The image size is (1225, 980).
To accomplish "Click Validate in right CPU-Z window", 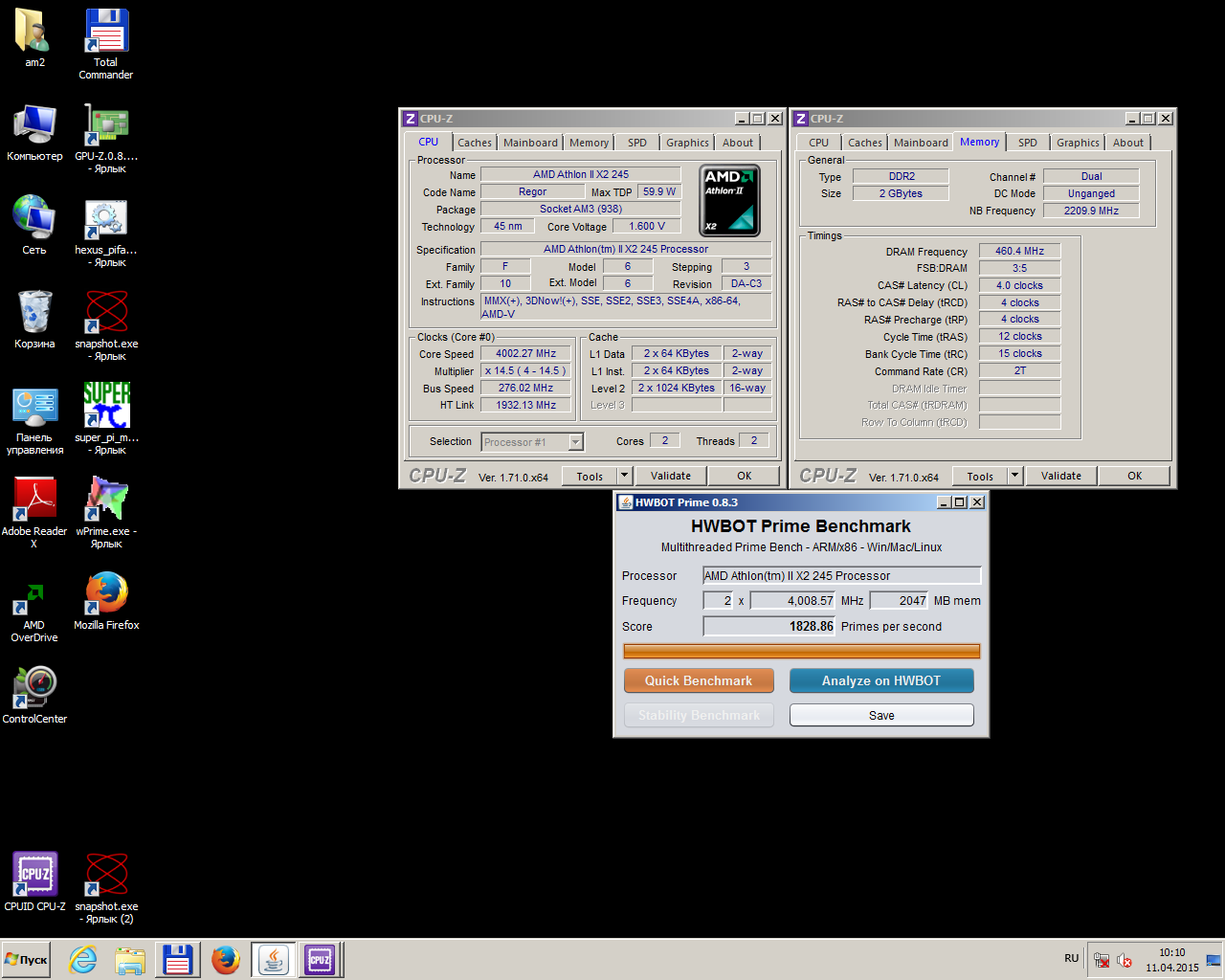I will point(1061,476).
